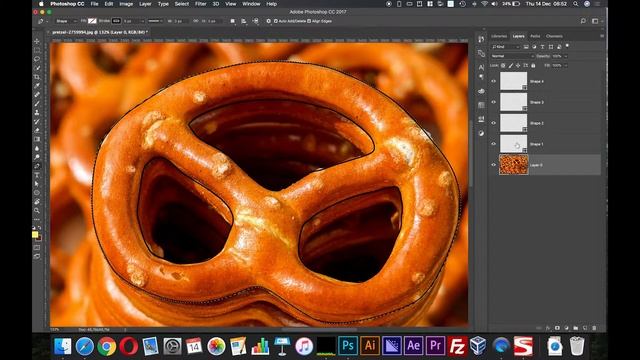Image resolution: width=640 pixels, height=360 pixels.
Task: Select the Rectangular Marquee tool
Action: click(x=37, y=50)
